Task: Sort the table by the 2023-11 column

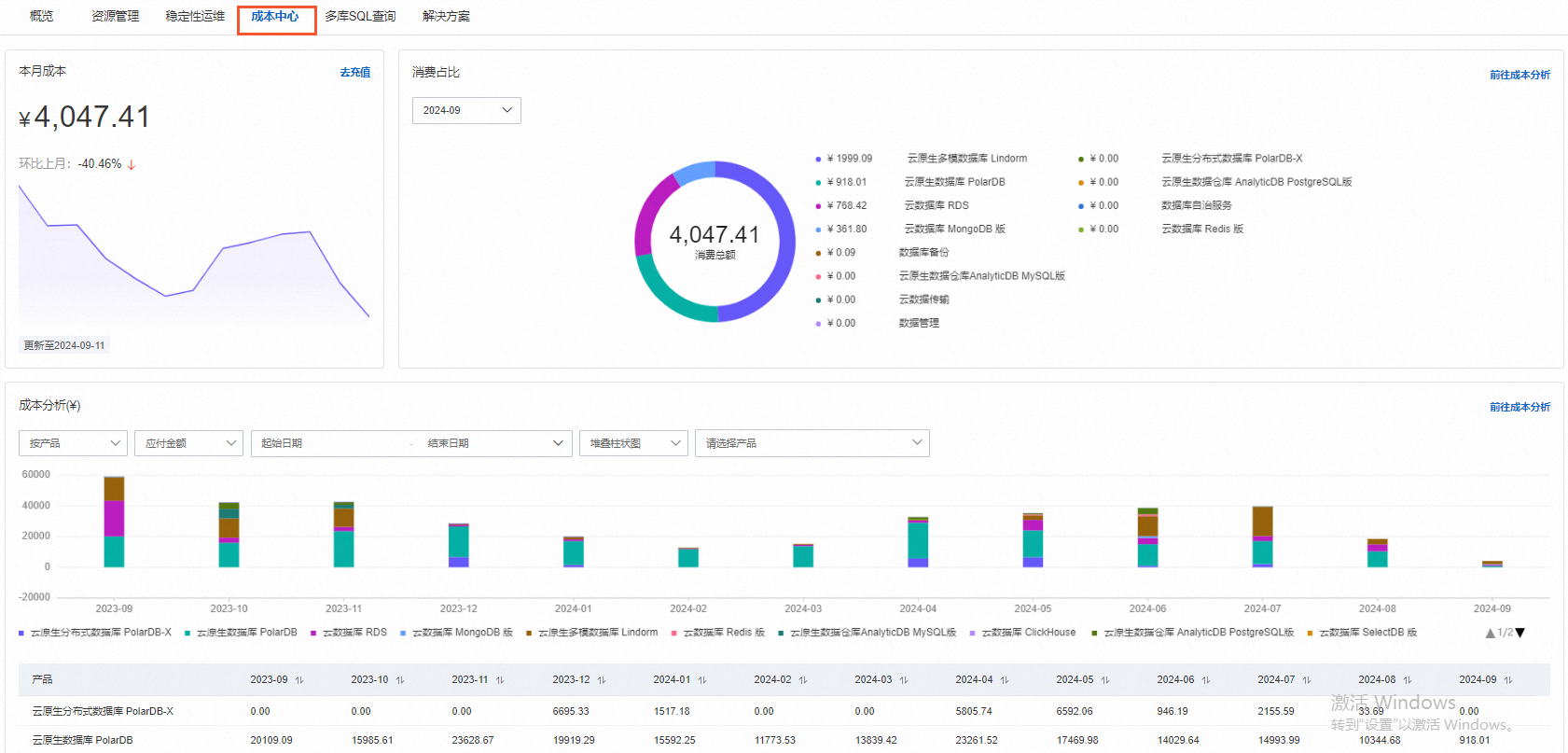Action: pos(500,680)
